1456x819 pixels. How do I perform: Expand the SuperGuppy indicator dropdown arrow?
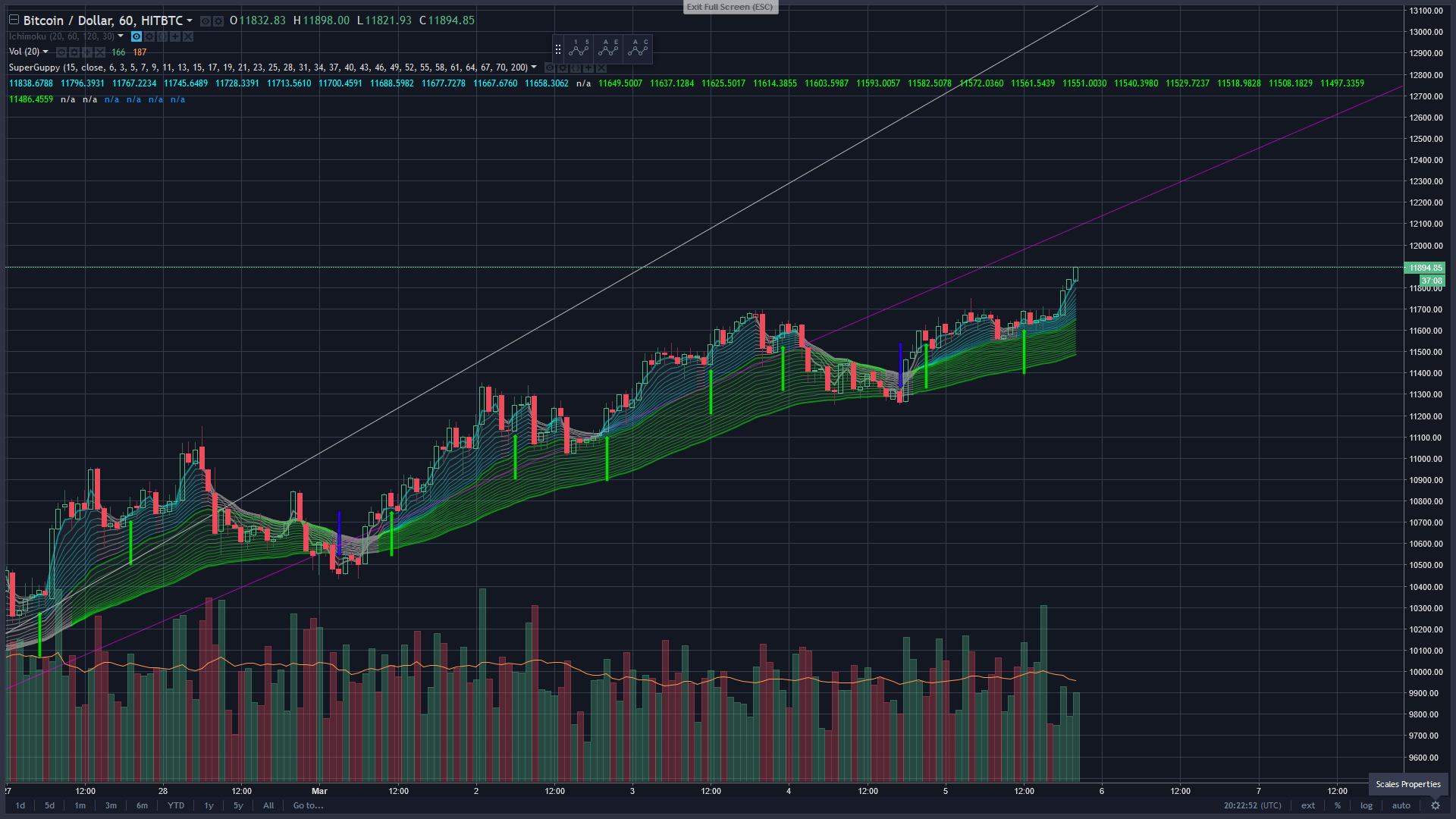click(x=534, y=67)
